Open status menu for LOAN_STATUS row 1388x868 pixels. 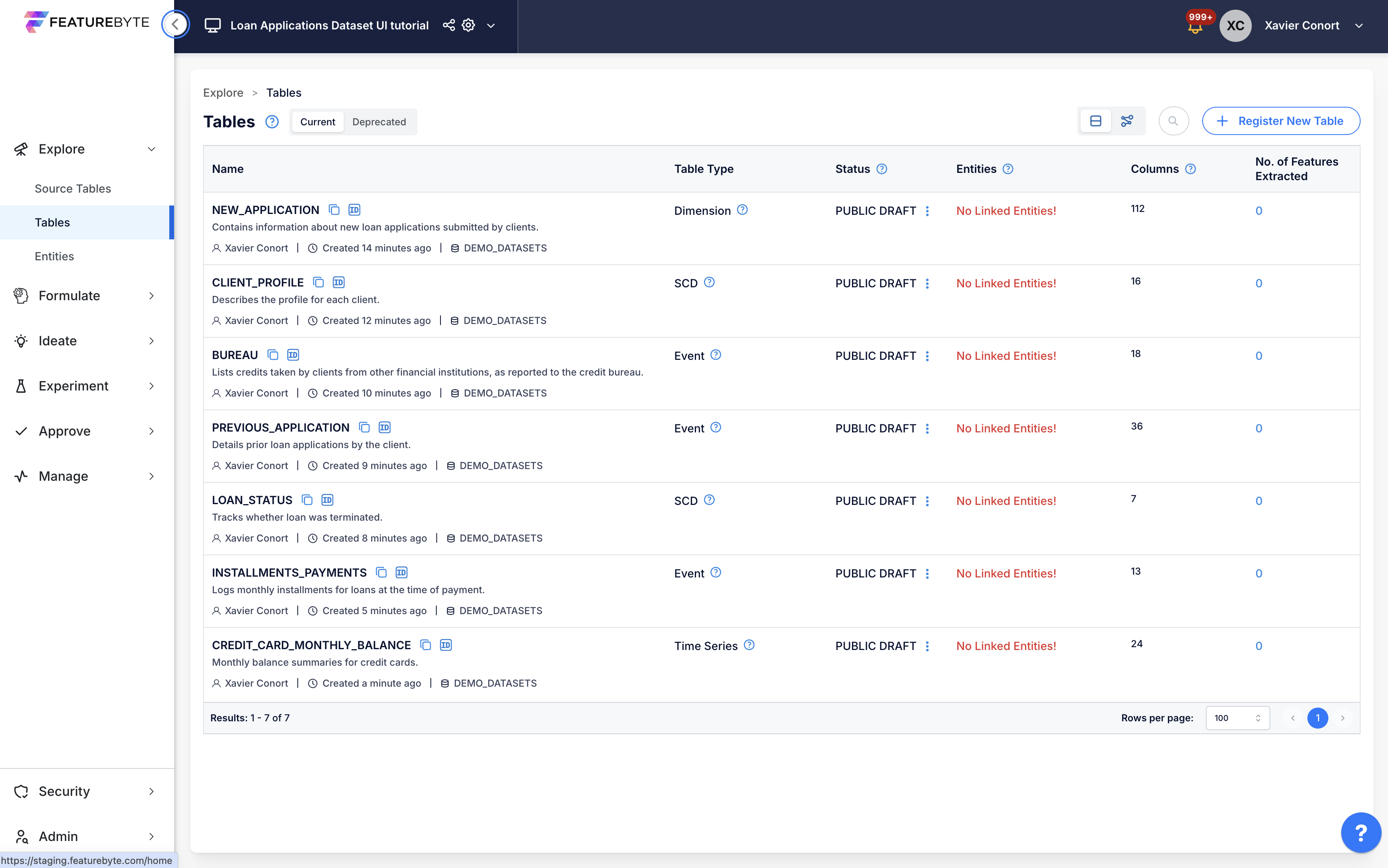(927, 501)
